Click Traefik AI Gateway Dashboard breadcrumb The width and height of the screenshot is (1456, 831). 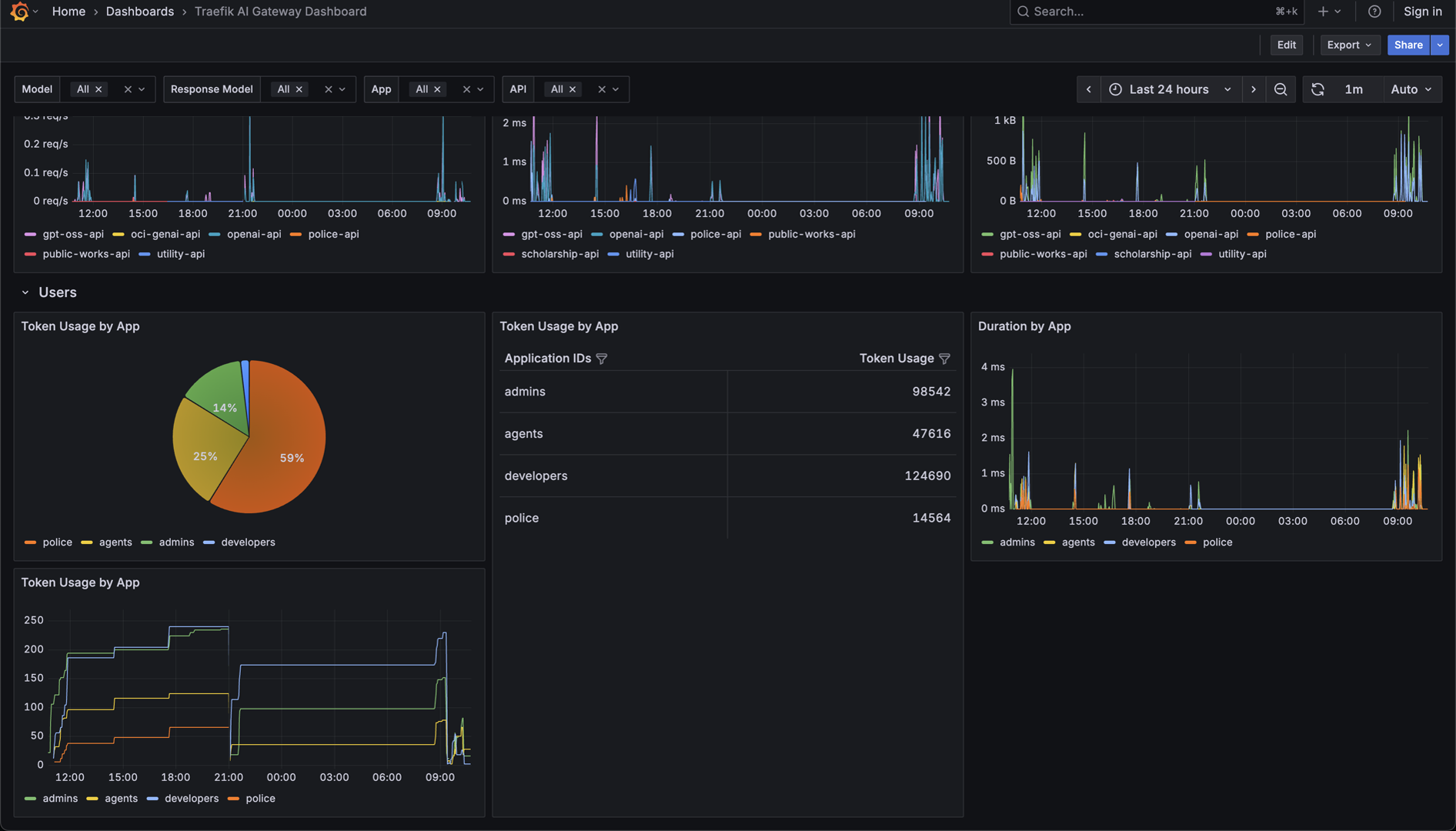pos(280,12)
